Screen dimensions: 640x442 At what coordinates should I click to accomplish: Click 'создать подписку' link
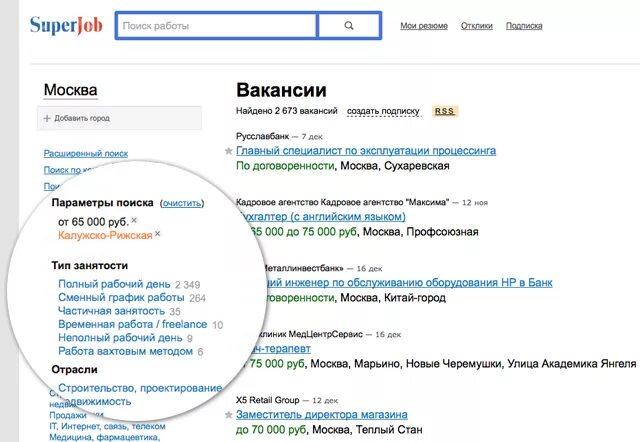383,111
